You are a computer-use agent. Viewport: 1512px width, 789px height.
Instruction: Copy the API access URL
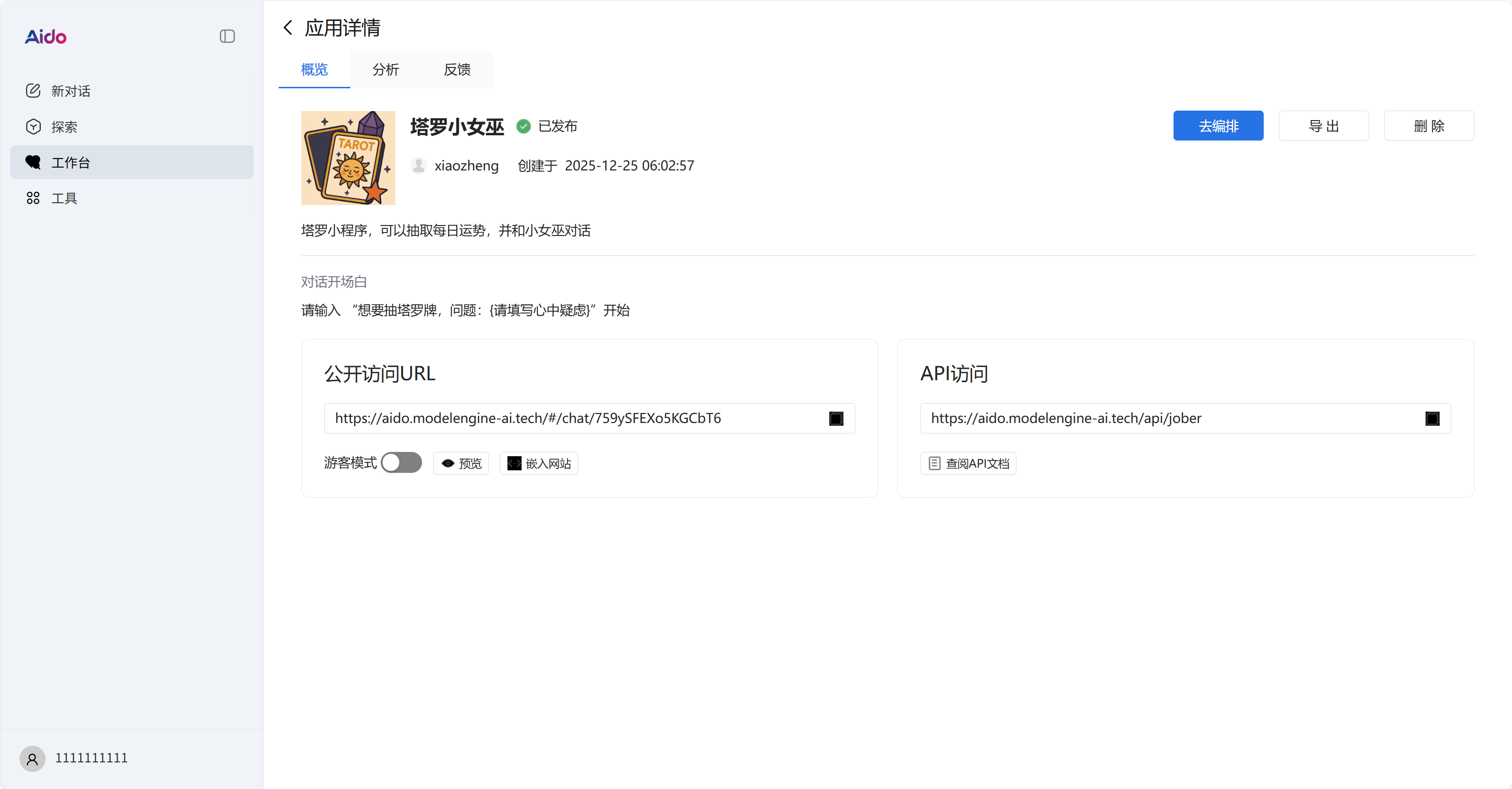point(1433,418)
